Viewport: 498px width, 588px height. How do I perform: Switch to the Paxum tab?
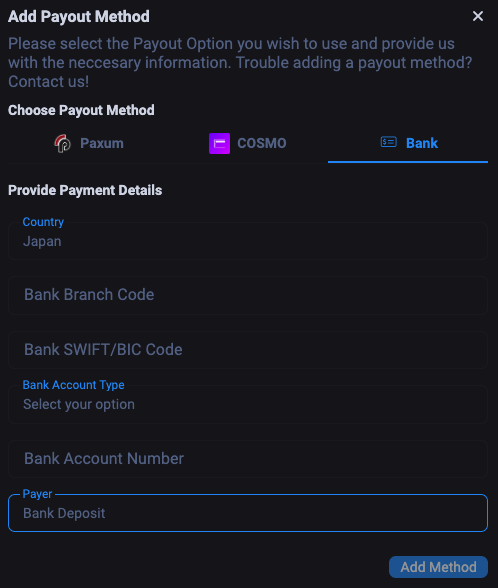click(x=88, y=143)
